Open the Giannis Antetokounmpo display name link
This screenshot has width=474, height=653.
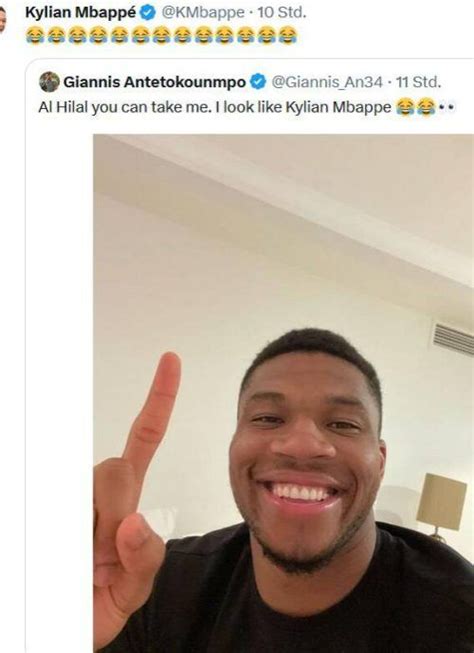point(155,82)
